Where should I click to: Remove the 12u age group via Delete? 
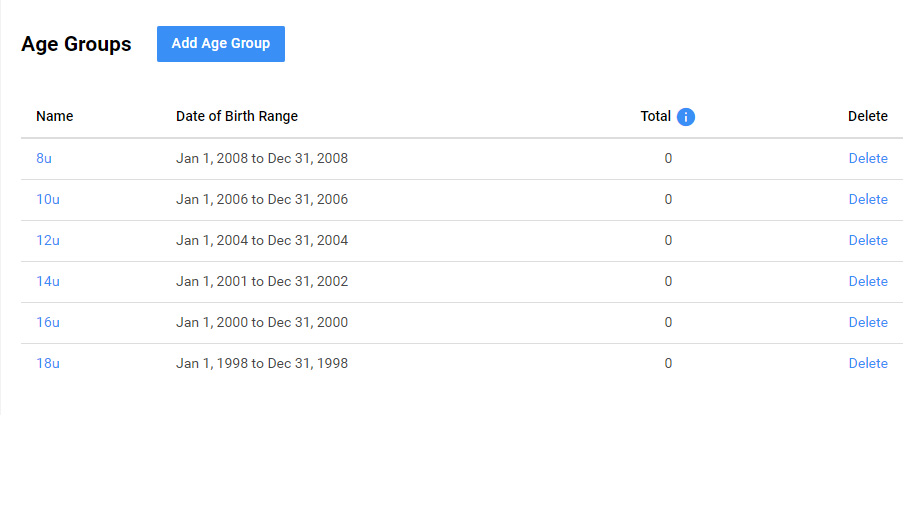point(868,240)
